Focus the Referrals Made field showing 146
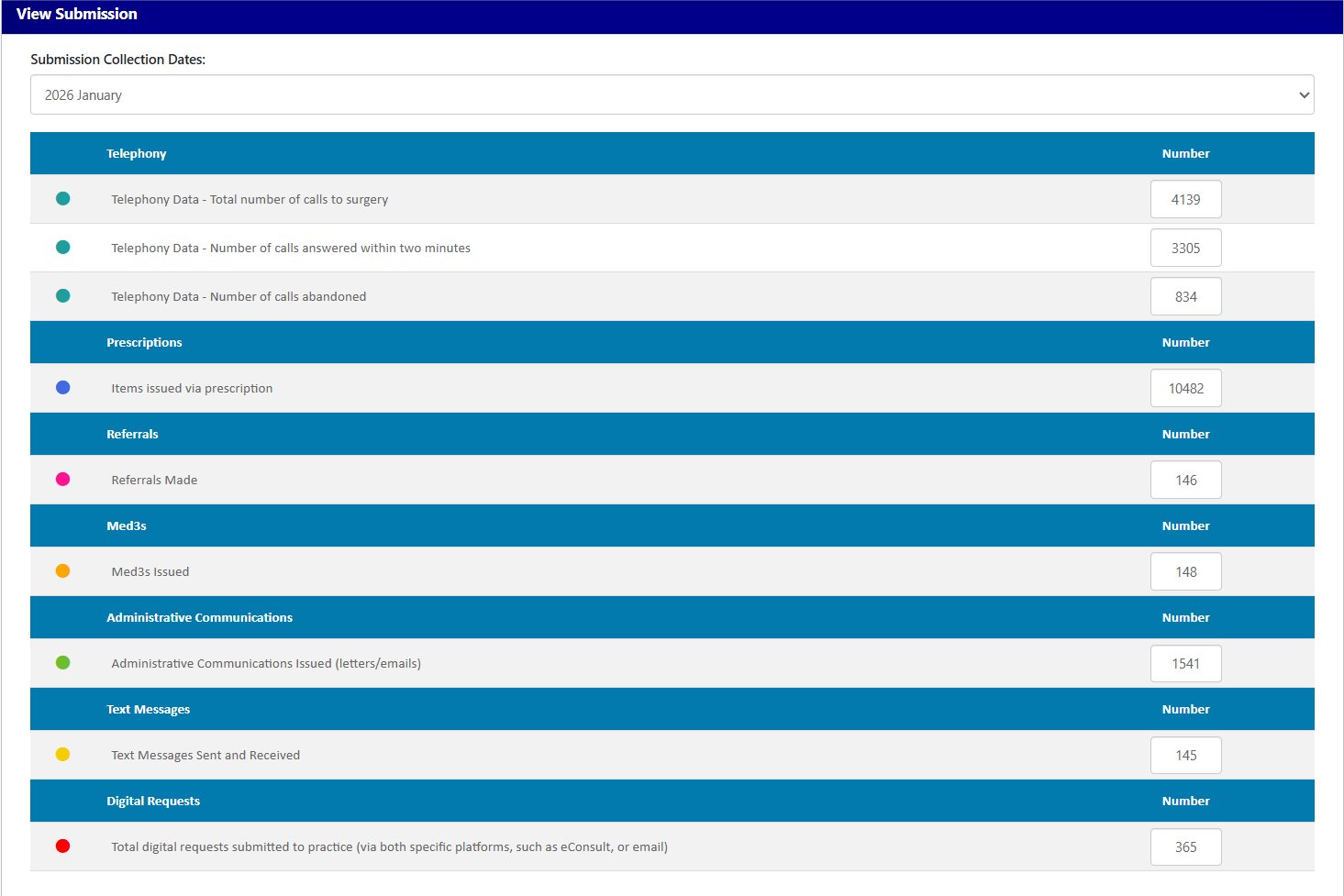Screen dimensions: 1344x896 [x=1185, y=481]
